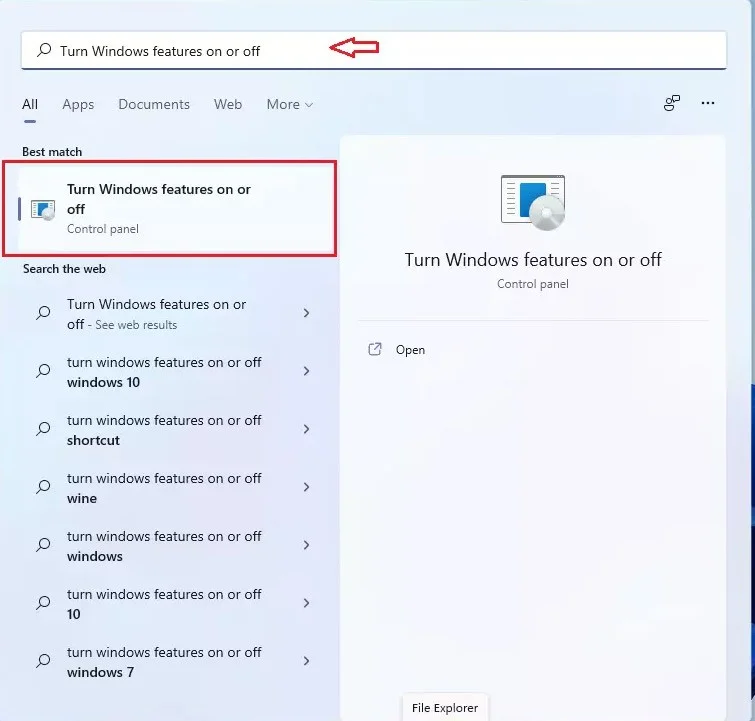Select the Web filter tab
This screenshot has width=755, height=721.
click(x=228, y=104)
